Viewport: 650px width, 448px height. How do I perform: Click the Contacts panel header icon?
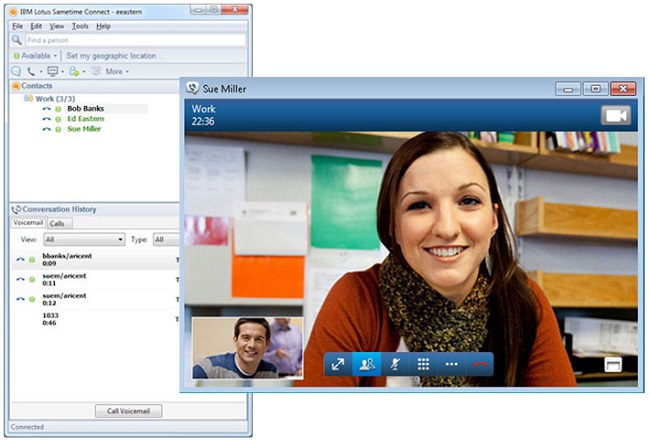tap(16, 86)
